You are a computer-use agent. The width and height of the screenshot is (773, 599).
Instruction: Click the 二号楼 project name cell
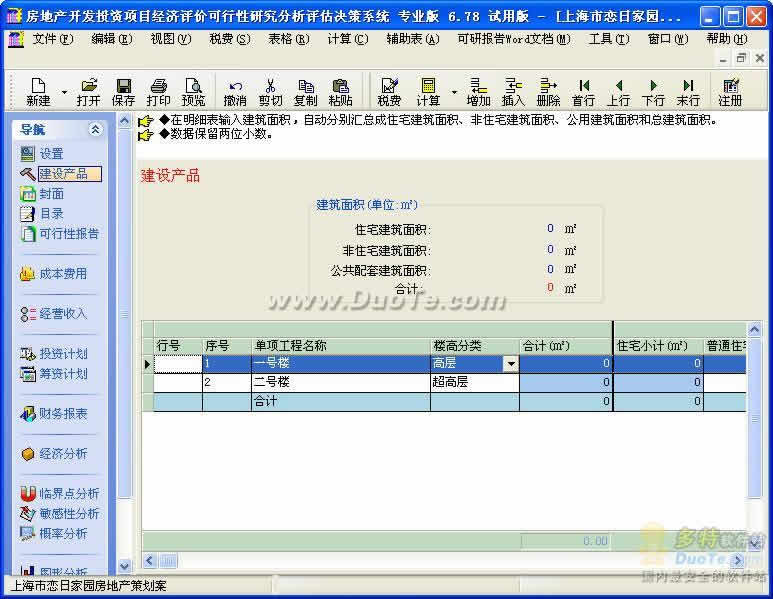[x=340, y=383]
